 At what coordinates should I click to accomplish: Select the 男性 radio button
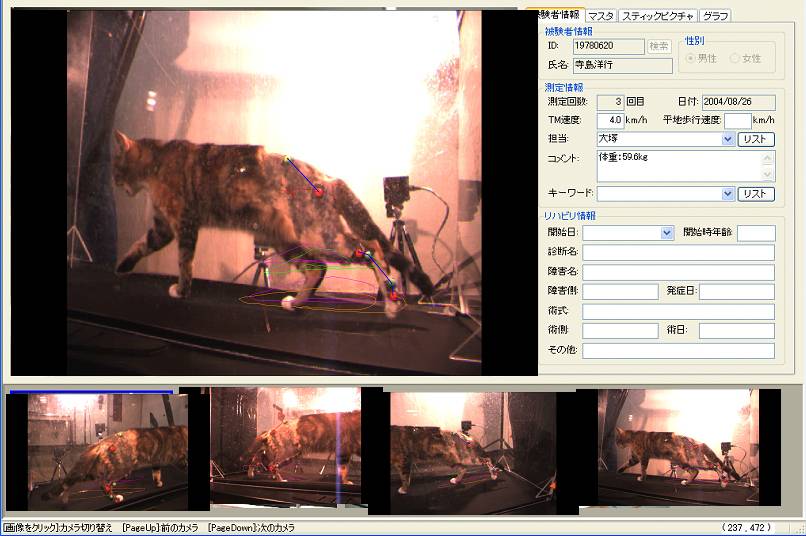[x=690, y=59]
